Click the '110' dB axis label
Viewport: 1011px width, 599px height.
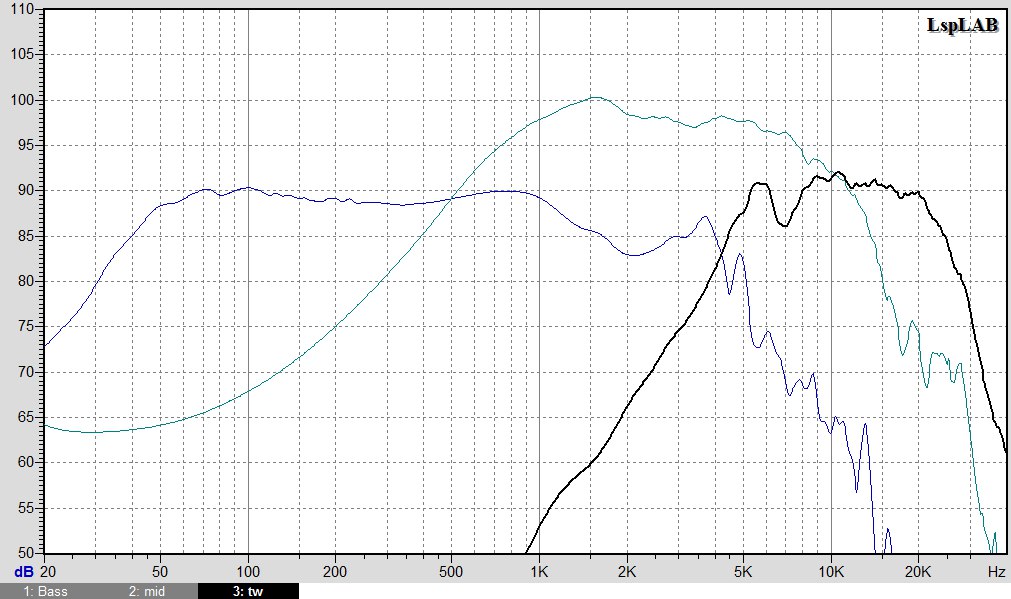click(23, 10)
